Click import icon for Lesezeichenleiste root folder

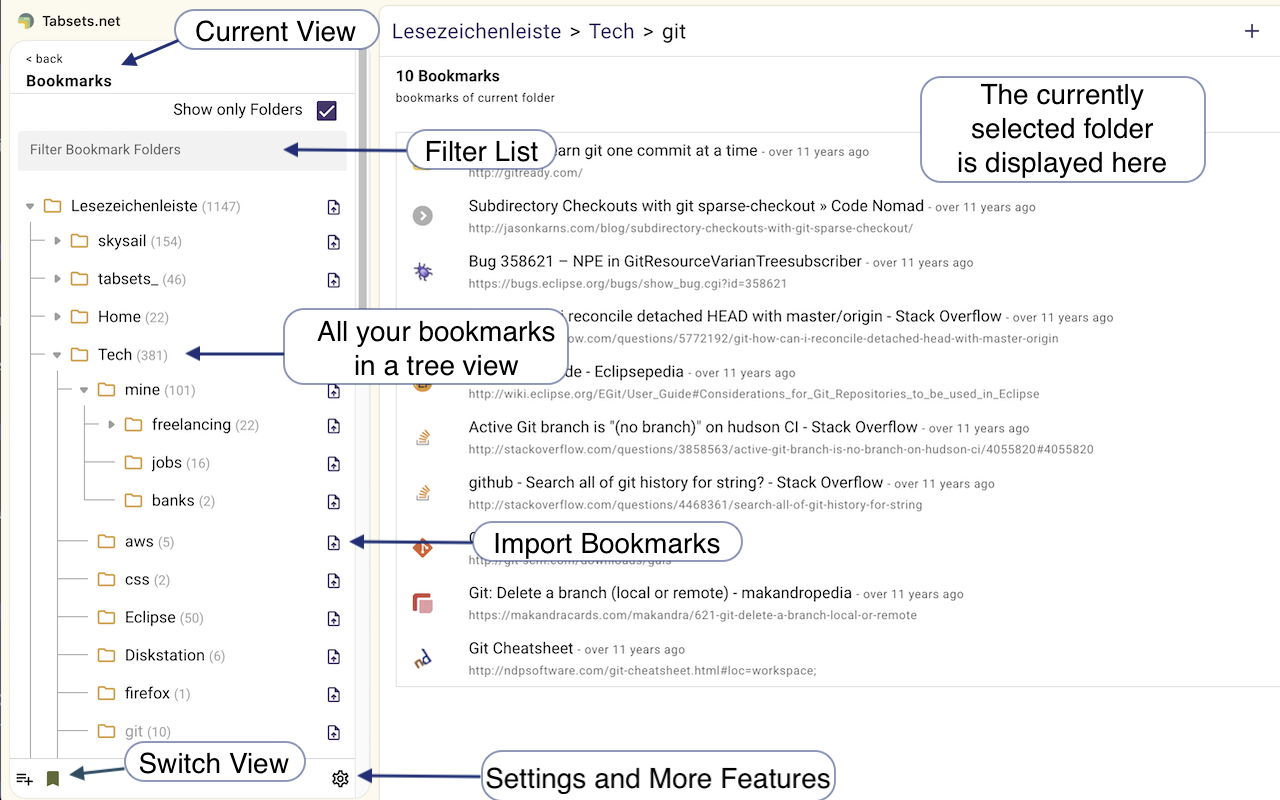point(334,207)
